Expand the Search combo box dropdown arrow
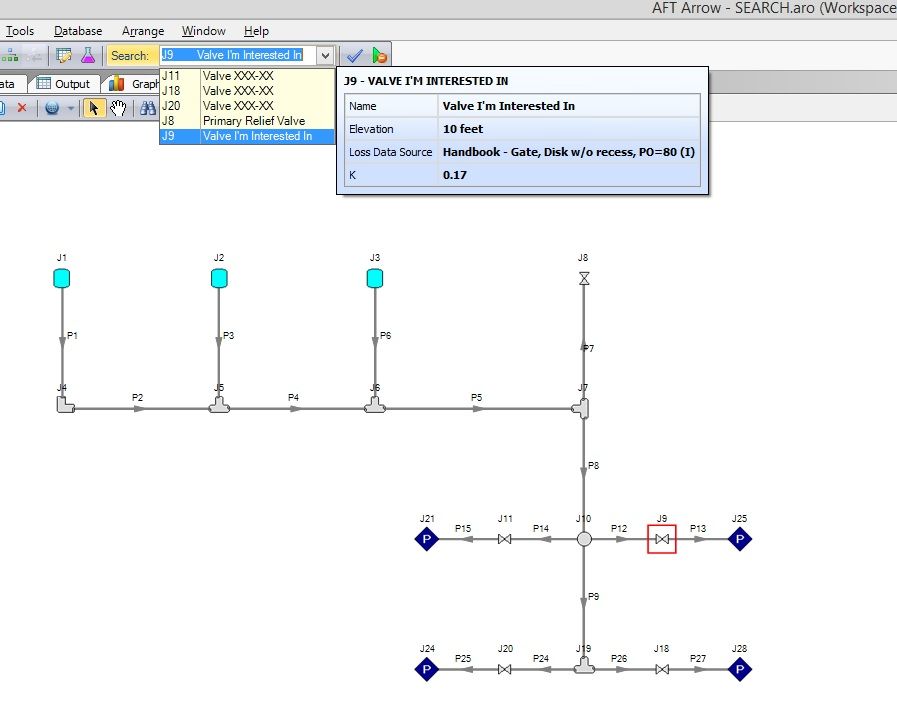The width and height of the screenshot is (897, 719). [x=325, y=56]
